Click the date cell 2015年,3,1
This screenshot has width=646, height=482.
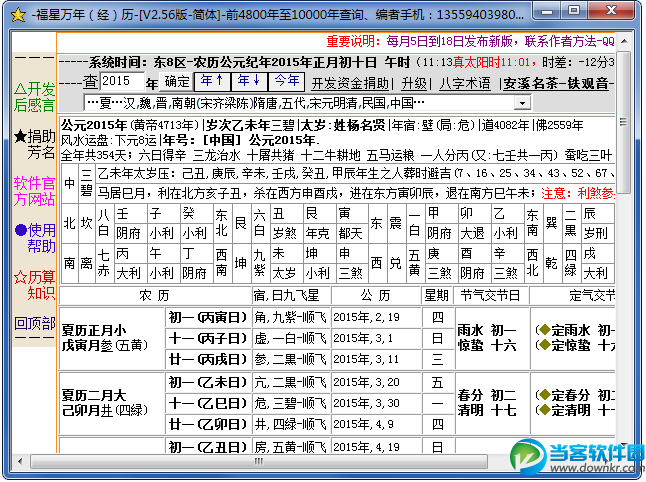click(x=376, y=339)
